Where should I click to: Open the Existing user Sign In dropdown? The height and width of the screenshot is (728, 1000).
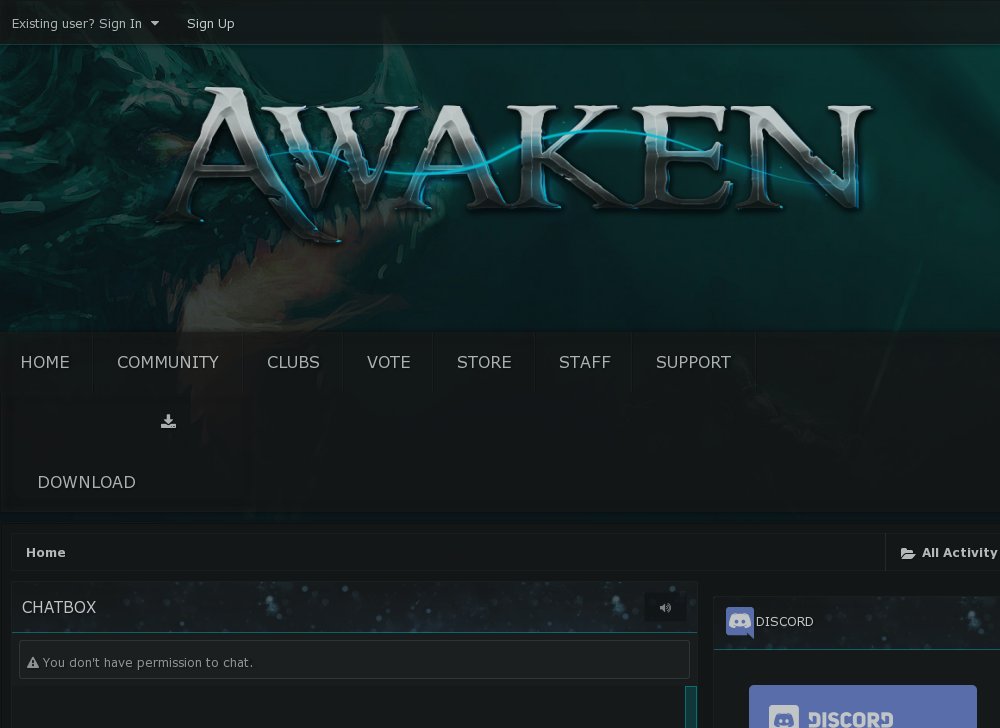[85, 24]
